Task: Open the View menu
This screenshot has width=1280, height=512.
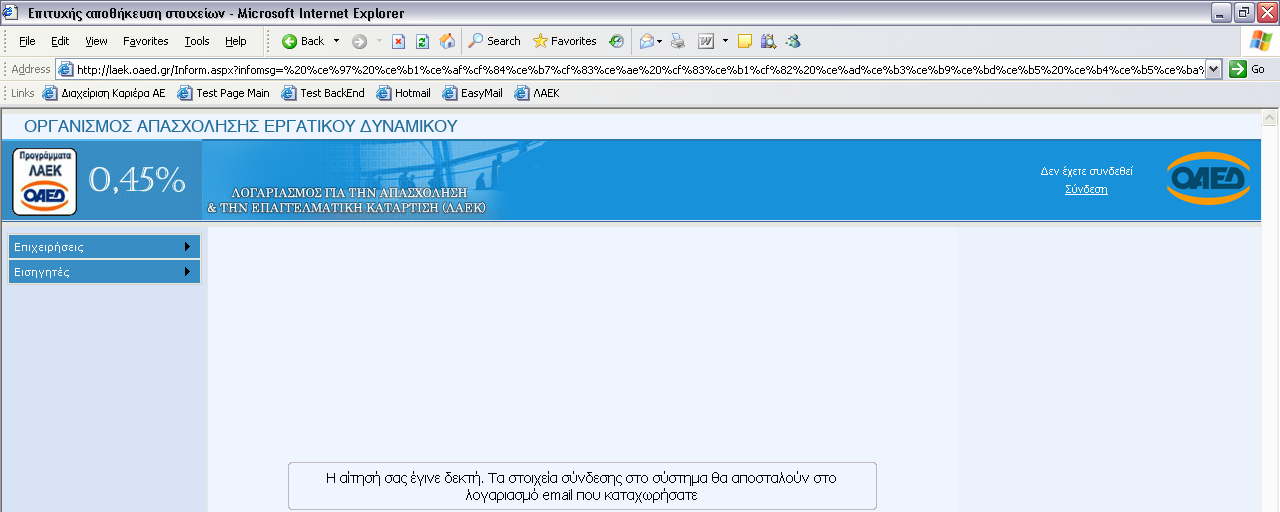Action: click(x=96, y=41)
